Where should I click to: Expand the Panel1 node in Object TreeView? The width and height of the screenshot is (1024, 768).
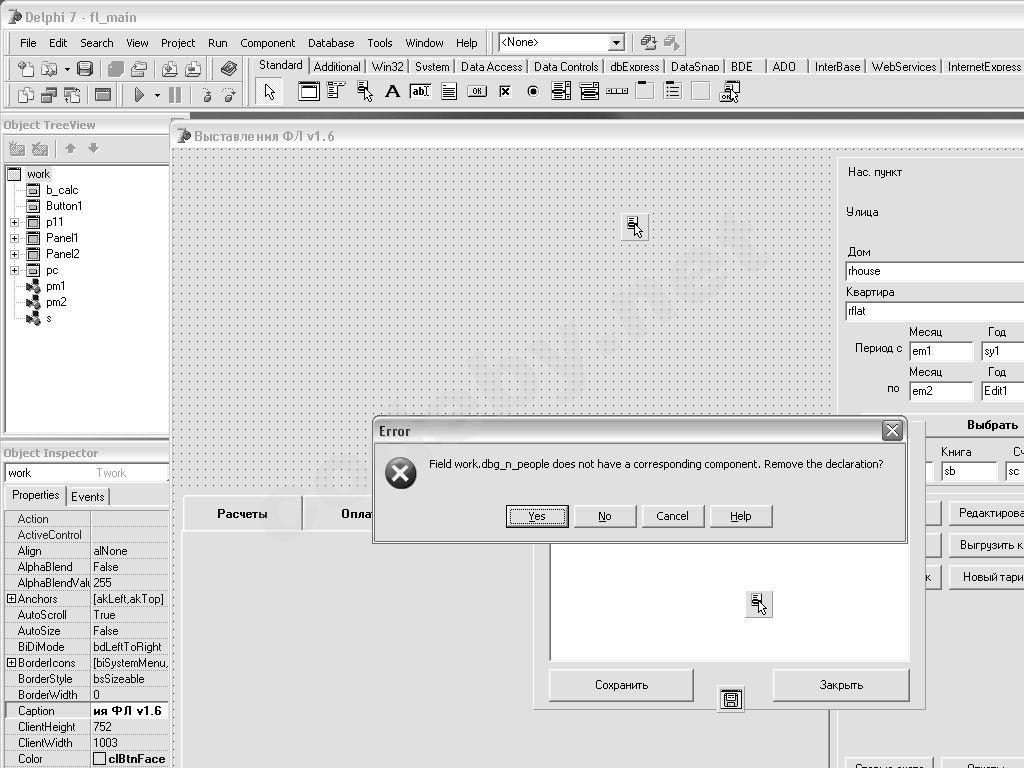[14, 238]
